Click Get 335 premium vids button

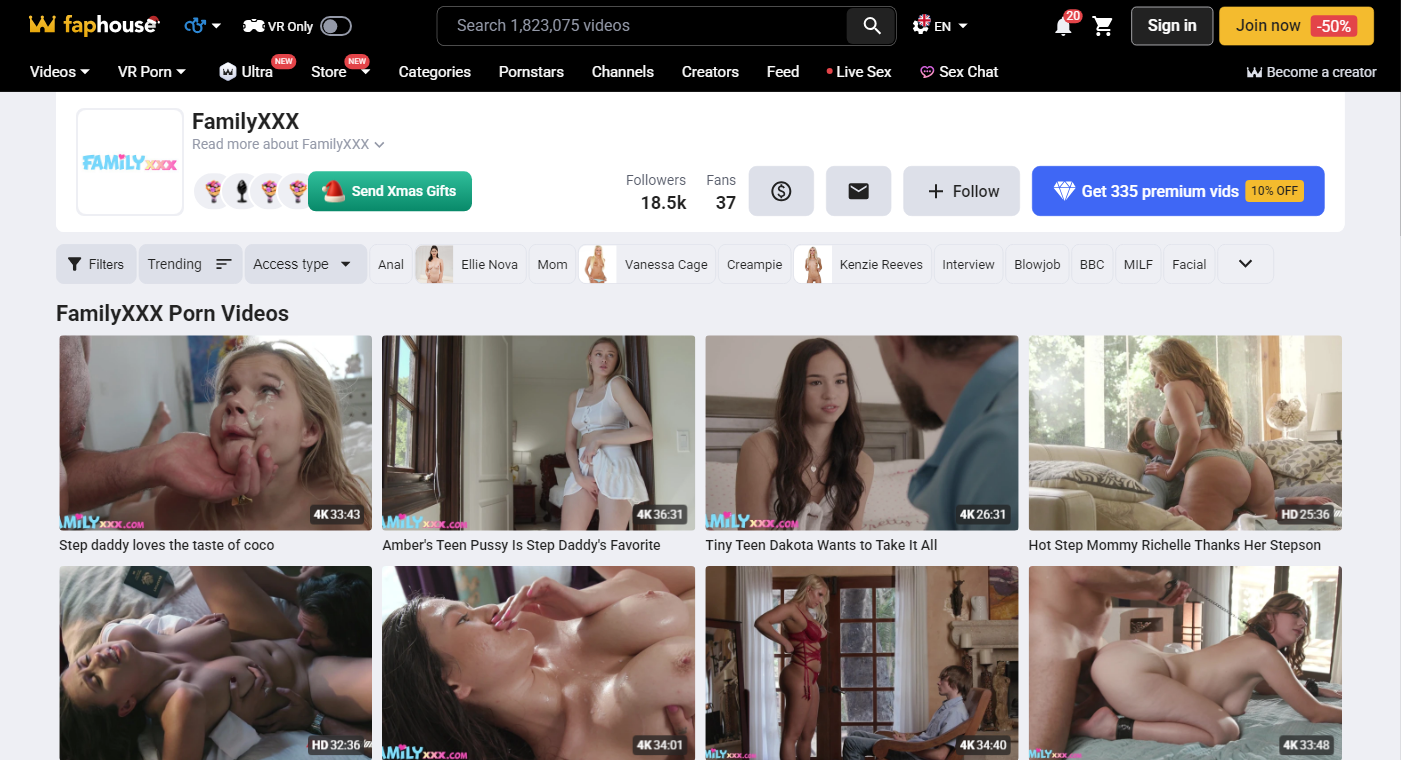tap(1178, 191)
